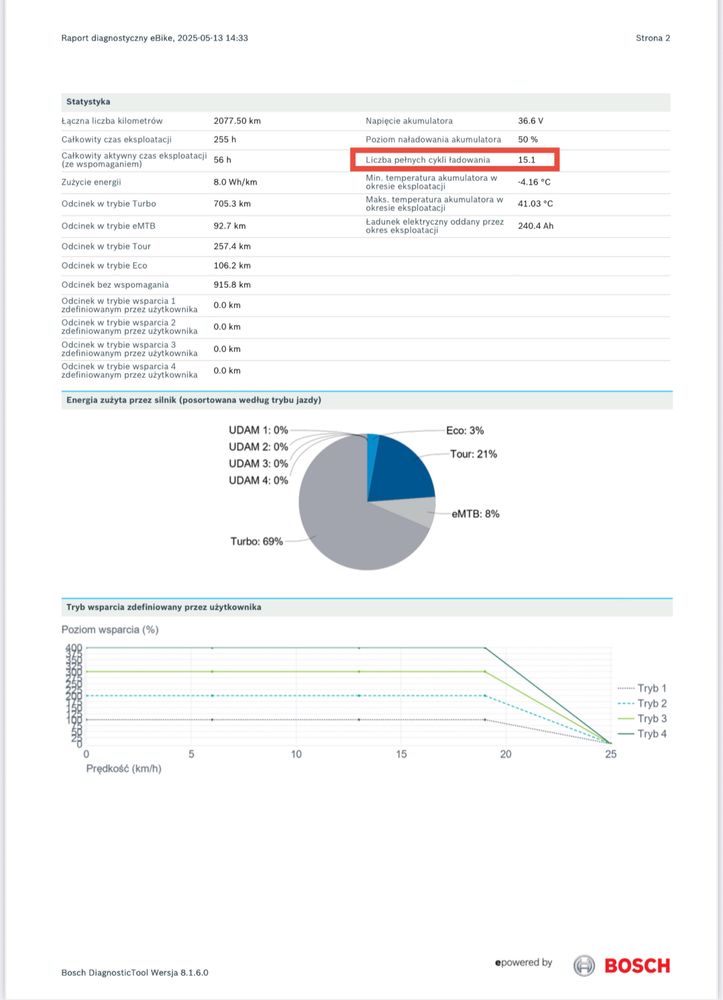Image resolution: width=723 pixels, height=1000 pixels.
Task: Select the value '705.3 km'
Action: pos(232,203)
